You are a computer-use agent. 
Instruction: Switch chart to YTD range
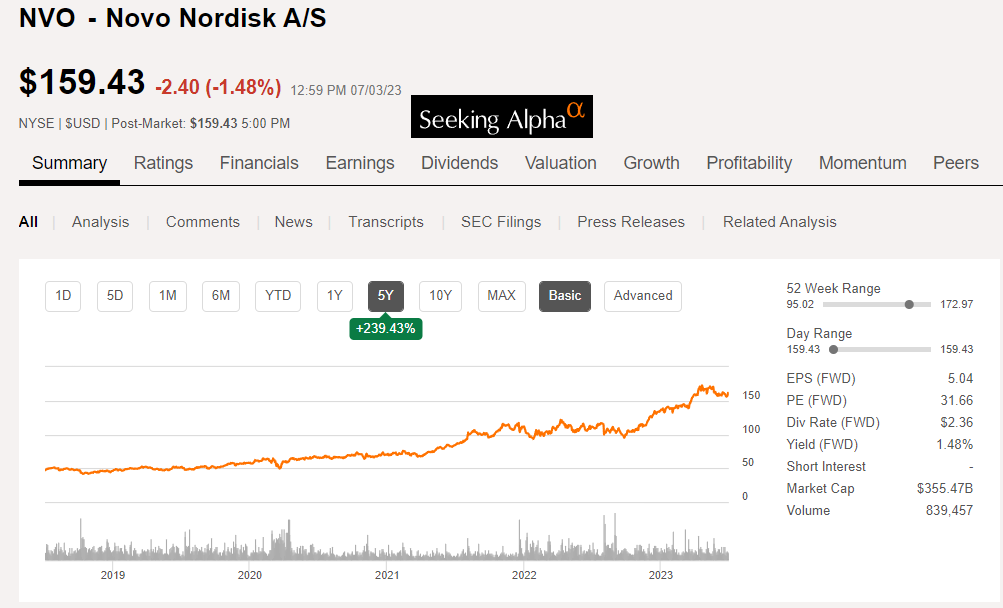(278, 296)
